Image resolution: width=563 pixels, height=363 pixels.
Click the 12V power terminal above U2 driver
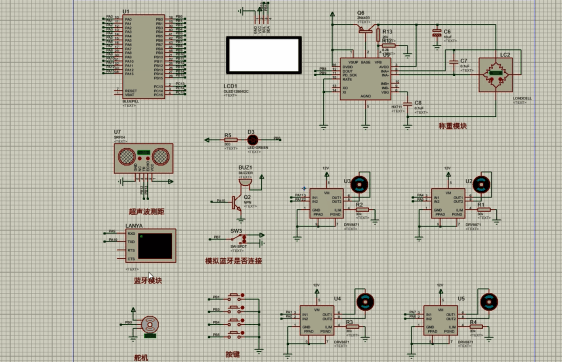click(x=448, y=174)
